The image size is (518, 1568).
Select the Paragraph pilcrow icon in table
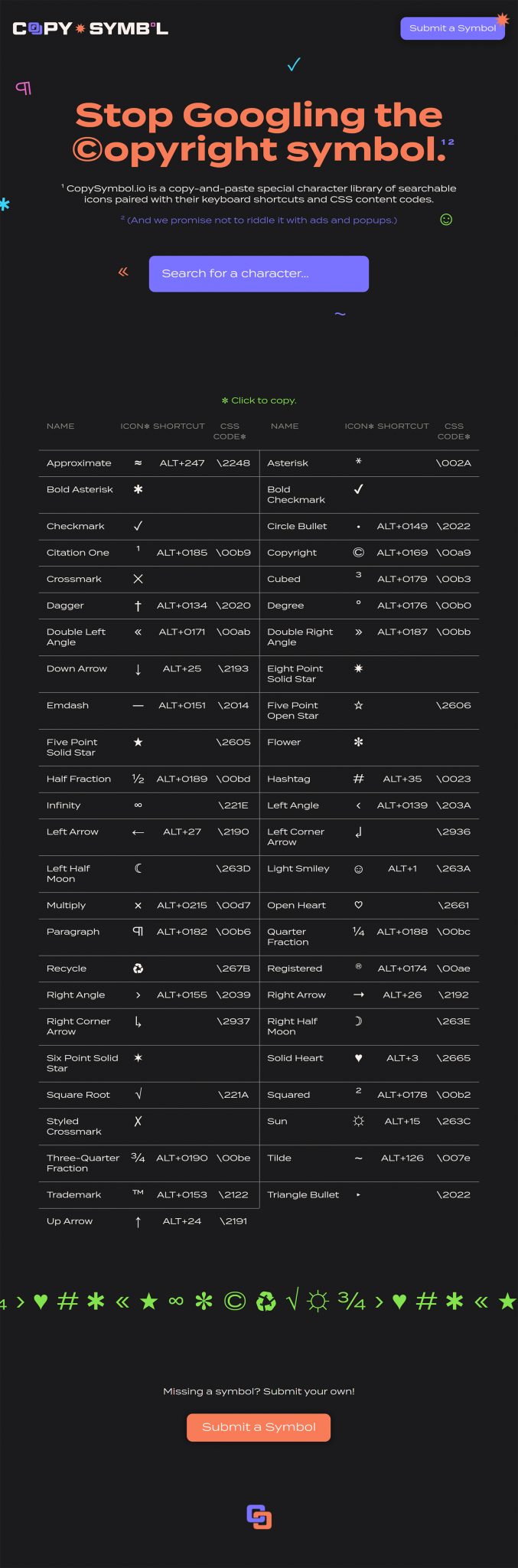tap(138, 931)
